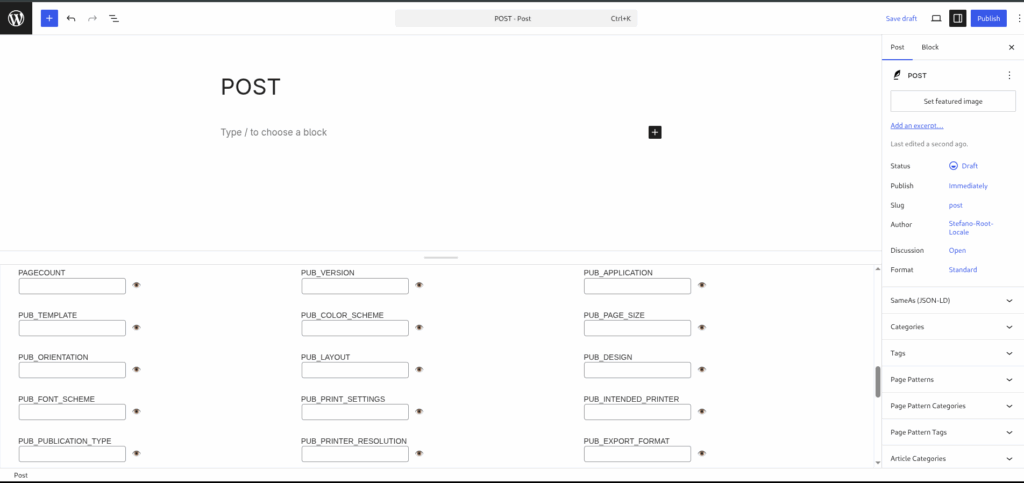Viewport: 1024px width, 483px height.
Task: Toggle eye icon beside PUB_FONT_SCHEME field
Action: tap(136, 411)
